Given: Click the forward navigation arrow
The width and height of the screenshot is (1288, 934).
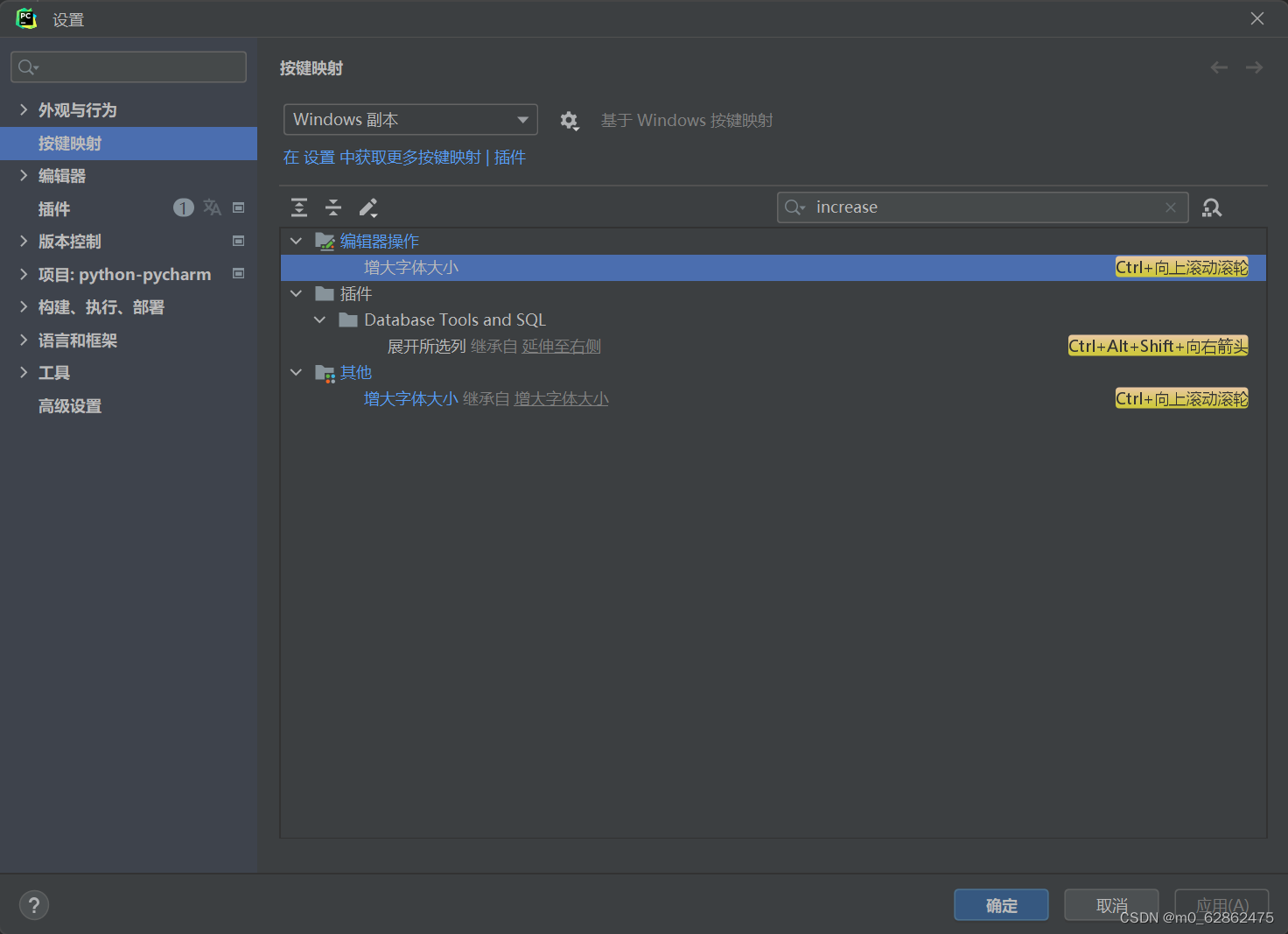Looking at the screenshot, I should (1254, 67).
